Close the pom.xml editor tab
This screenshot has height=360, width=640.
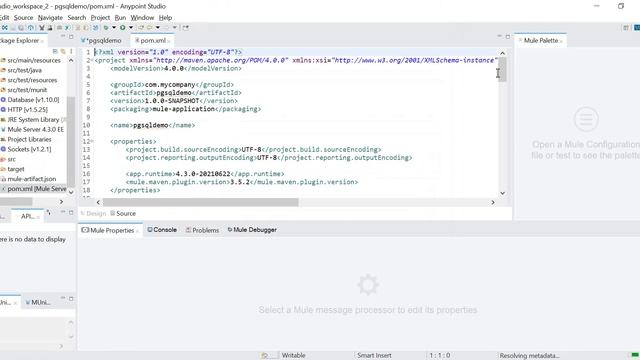point(169,41)
